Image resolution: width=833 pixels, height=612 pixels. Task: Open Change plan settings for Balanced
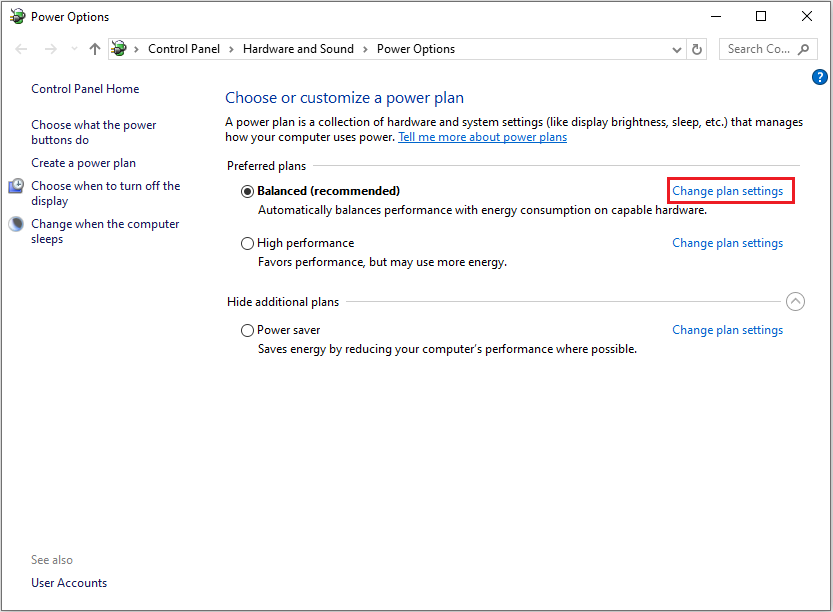(727, 191)
